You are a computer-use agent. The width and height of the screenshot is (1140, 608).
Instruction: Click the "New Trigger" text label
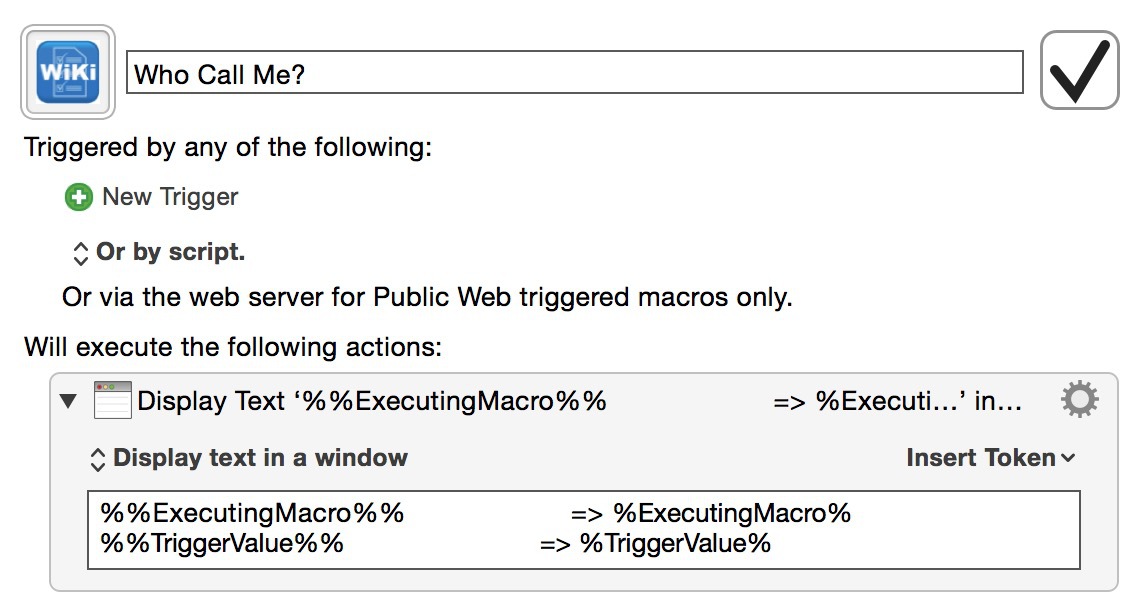(171, 197)
